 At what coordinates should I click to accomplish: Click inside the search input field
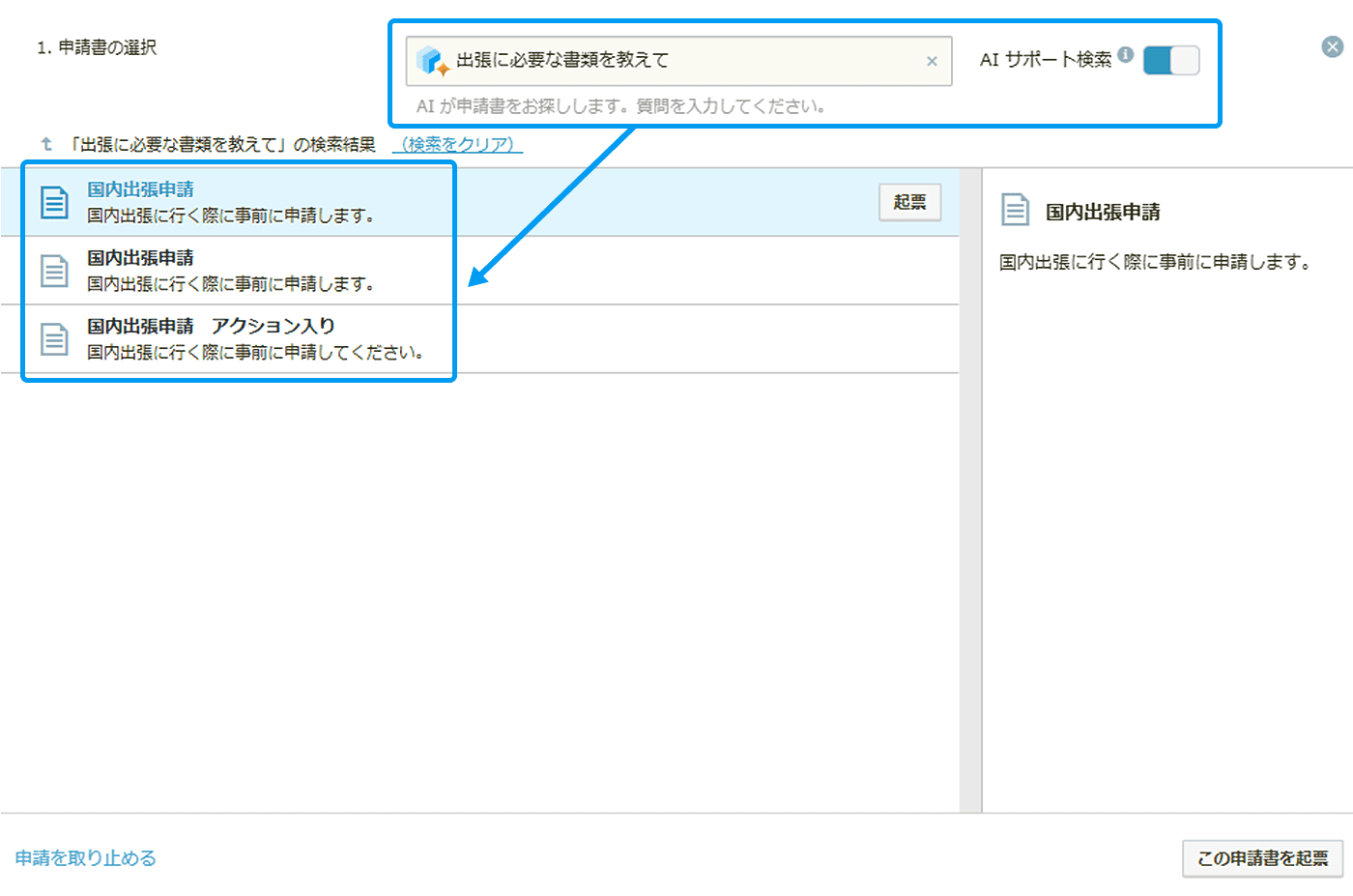(676, 60)
